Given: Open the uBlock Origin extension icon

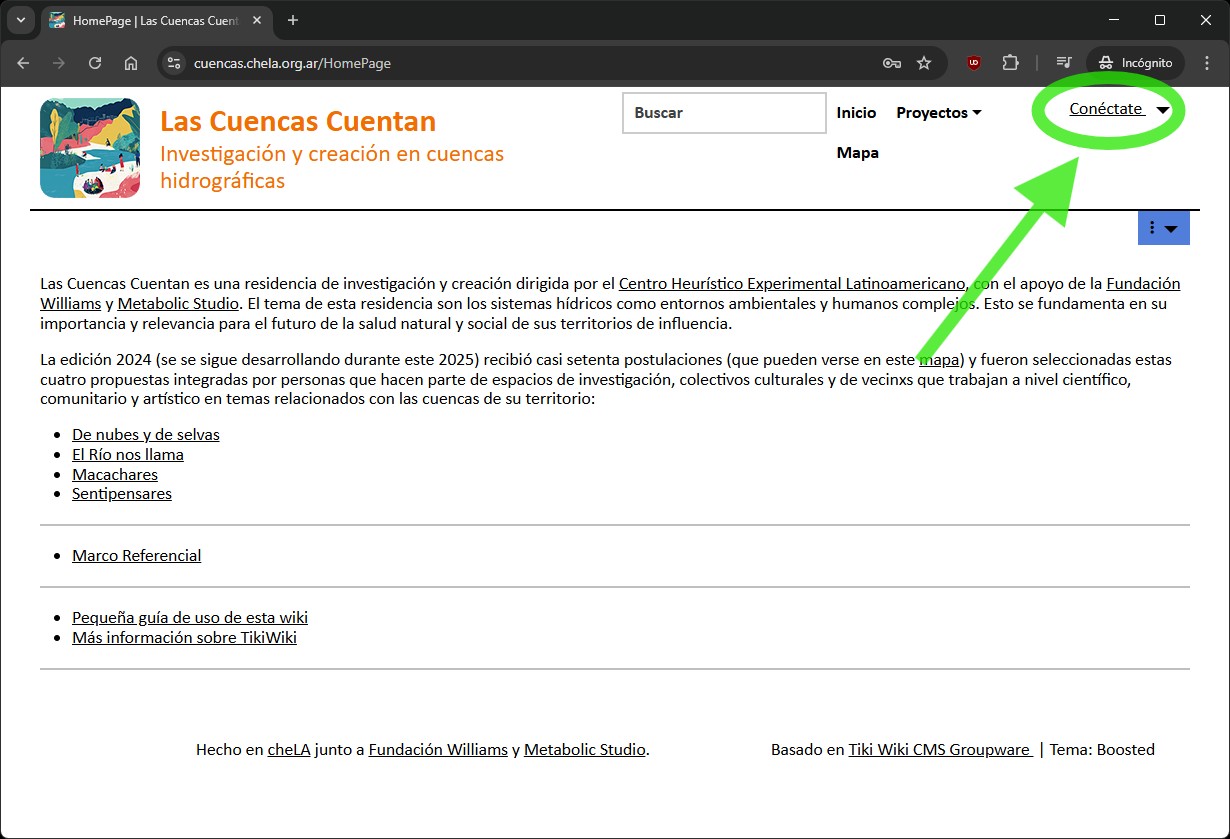Looking at the screenshot, I should point(973,63).
